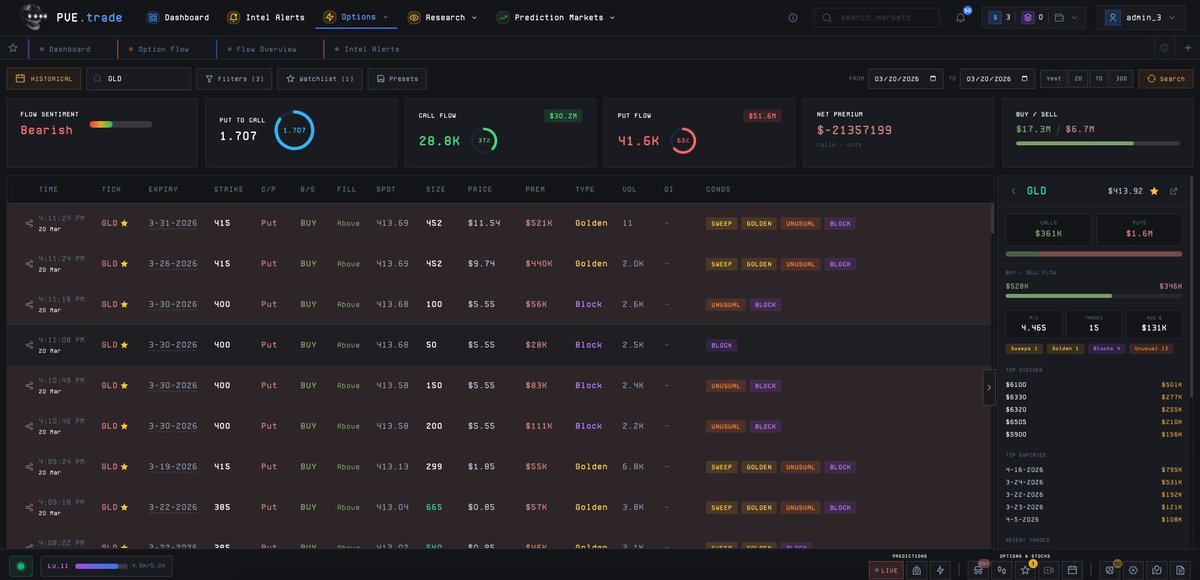The width and height of the screenshot is (1200, 580).
Task: Click the video camera icon in bottom bar
Action: [x=1049, y=570]
